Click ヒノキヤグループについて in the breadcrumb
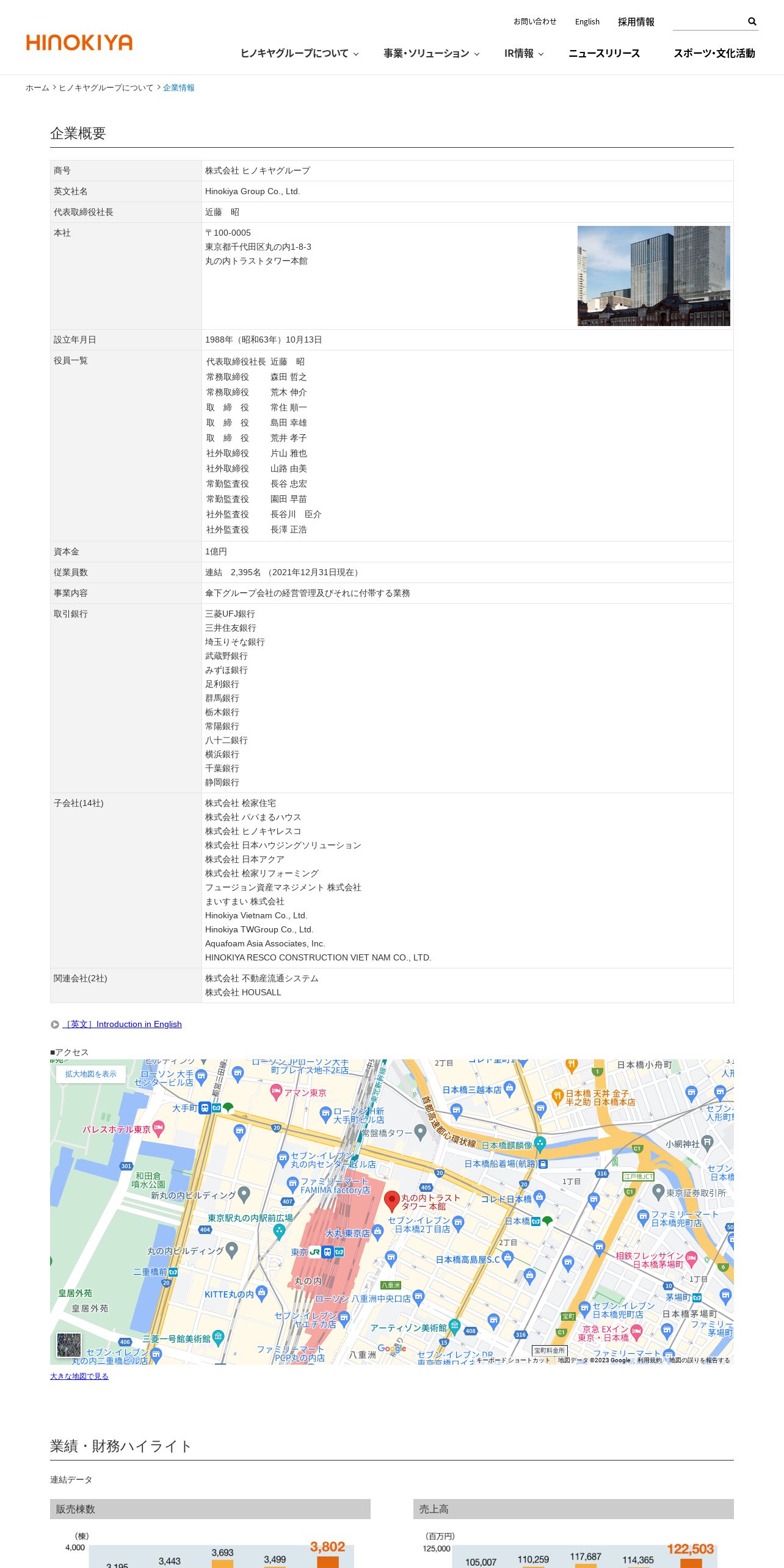 click(106, 88)
